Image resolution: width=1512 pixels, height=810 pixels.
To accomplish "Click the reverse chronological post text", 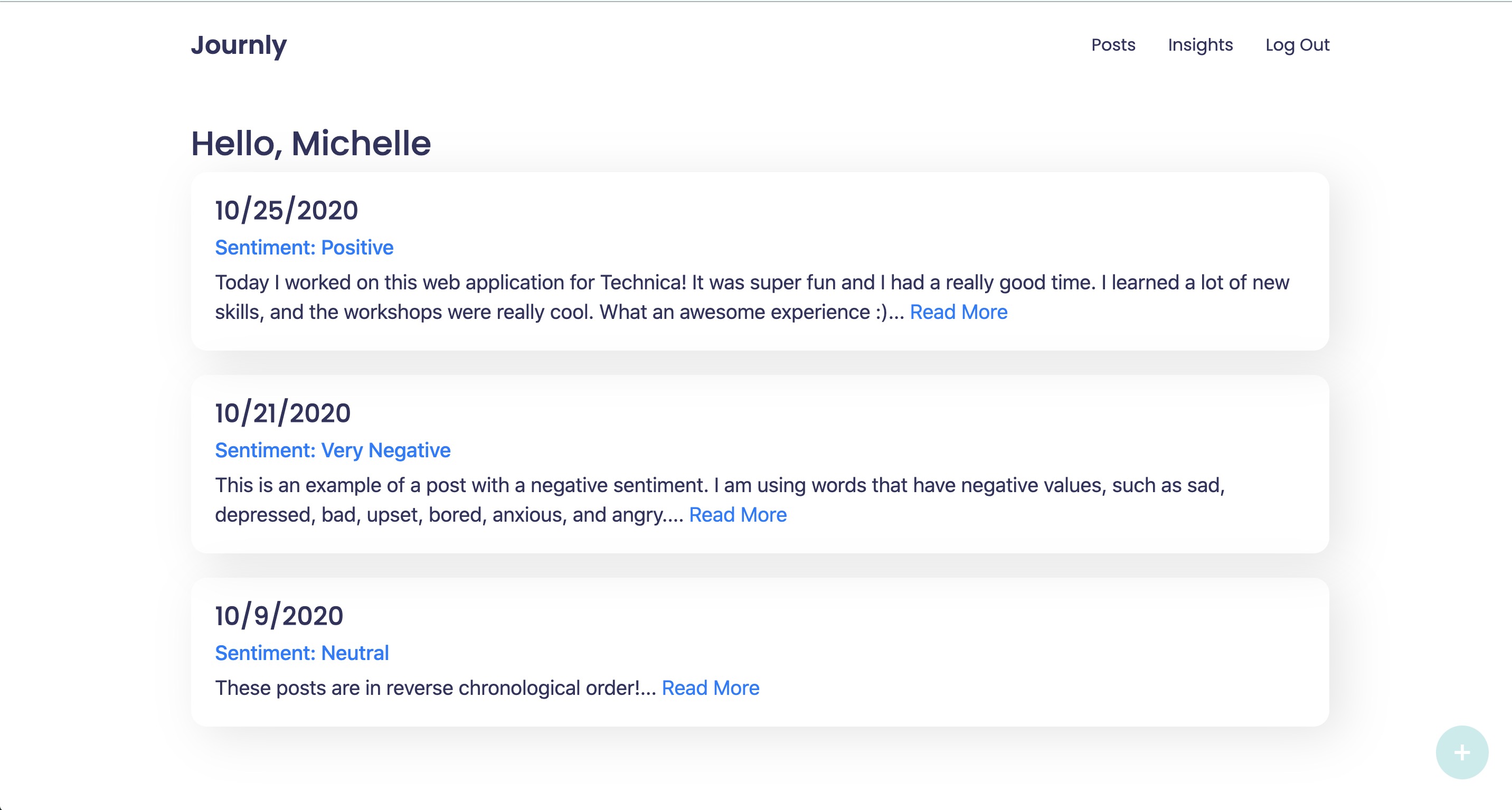I will coord(434,688).
